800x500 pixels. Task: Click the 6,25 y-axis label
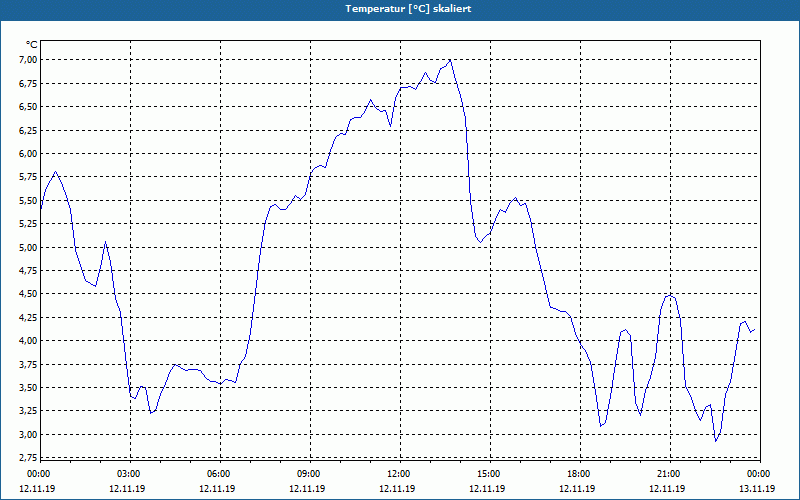pyautogui.click(x=29, y=130)
